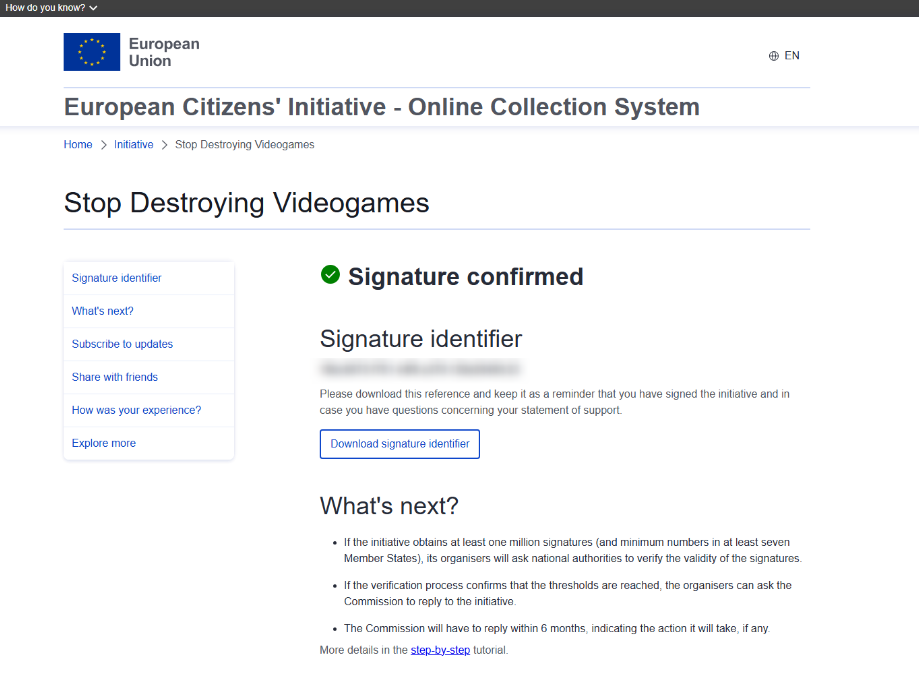Click the bullet about verification process thresholds
Viewport: 919px width, 687px height.
pos(567,593)
